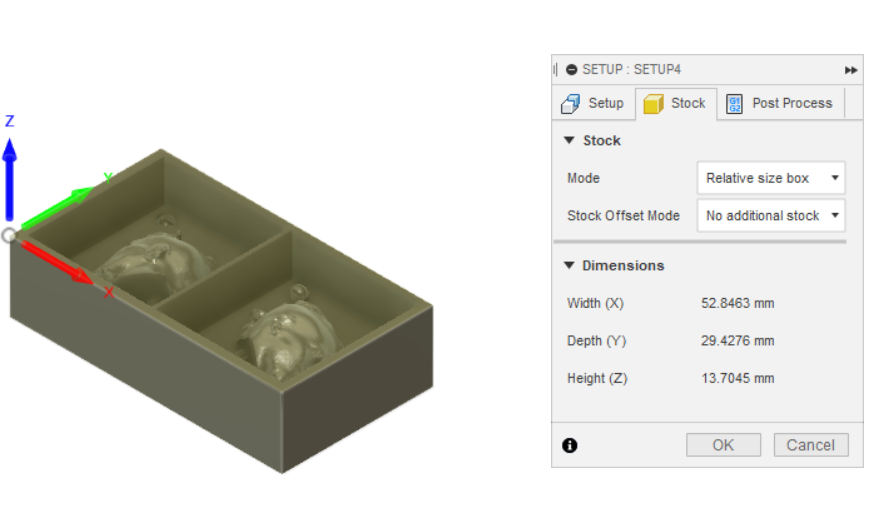Select the Stock tab
Image resolution: width=869 pixels, height=513 pixels.
coord(676,104)
